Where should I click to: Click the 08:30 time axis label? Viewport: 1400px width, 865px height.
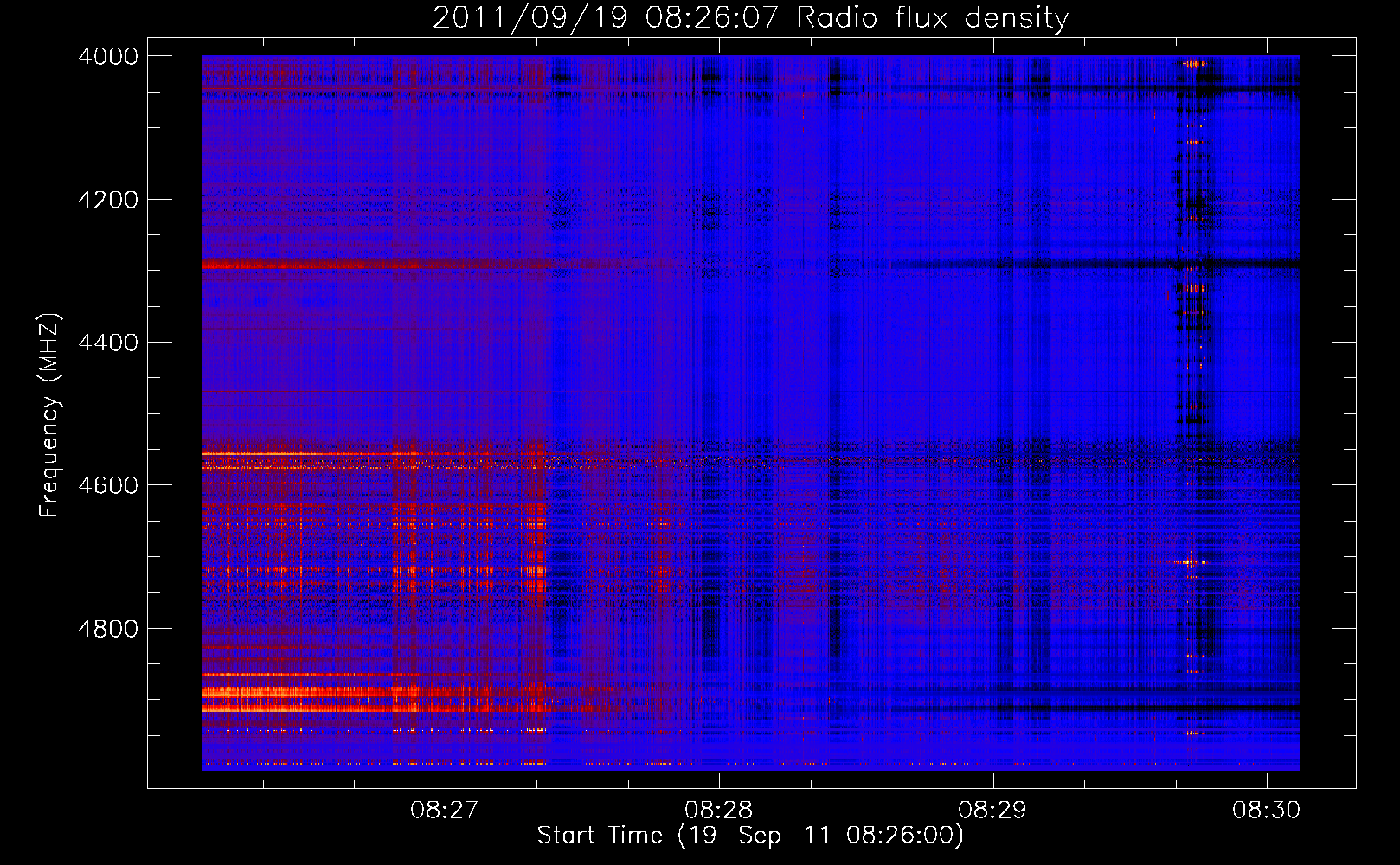tap(1267, 811)
